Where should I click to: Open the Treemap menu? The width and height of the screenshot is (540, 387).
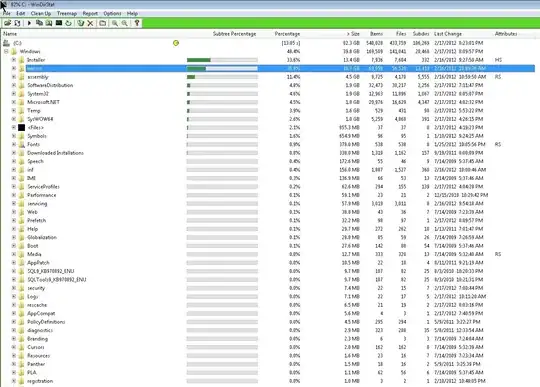coord(67,13)
